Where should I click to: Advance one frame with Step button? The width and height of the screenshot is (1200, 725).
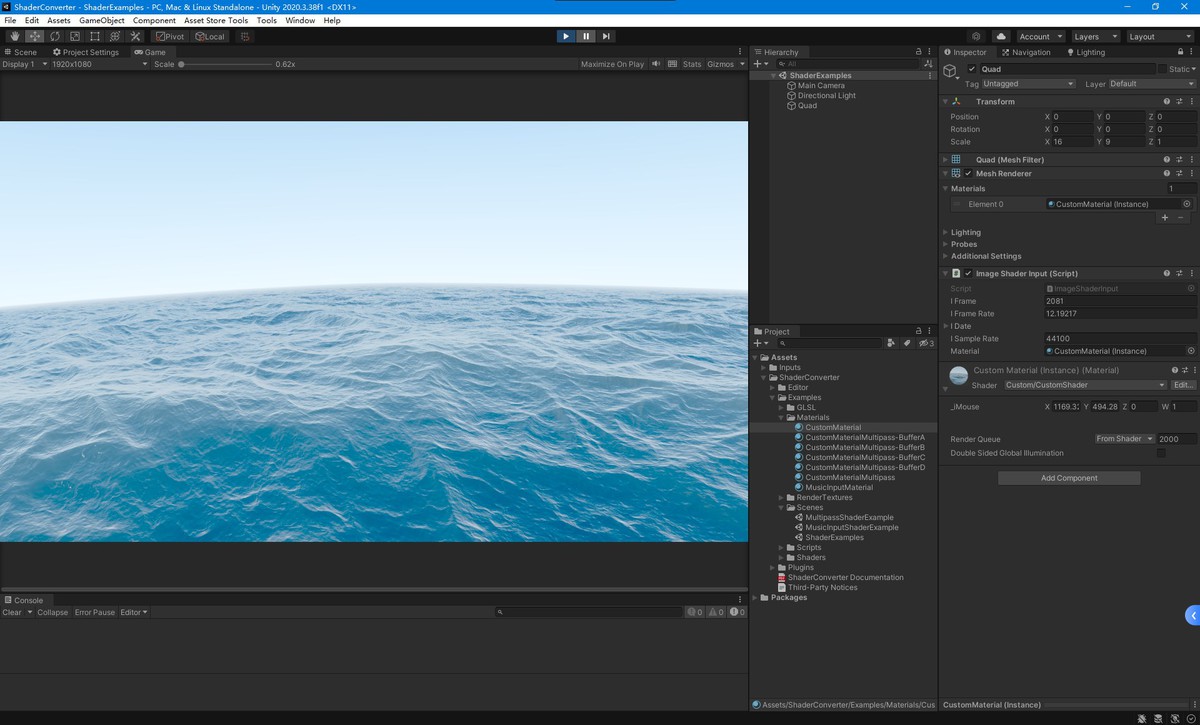pyautogui.click(x=606, y=36)
